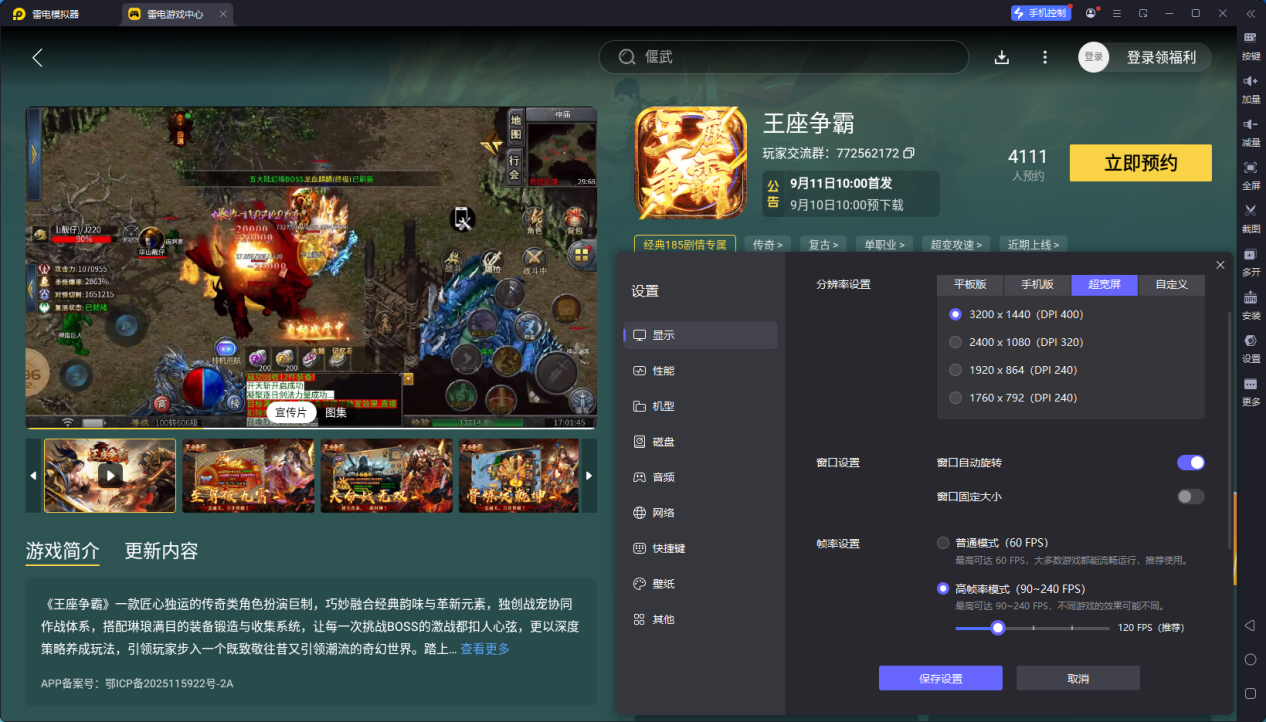The height and width of the screenshot is (722, 1266).
Task: Open the 近期上线 > category tag
Action: [1033, 244]
